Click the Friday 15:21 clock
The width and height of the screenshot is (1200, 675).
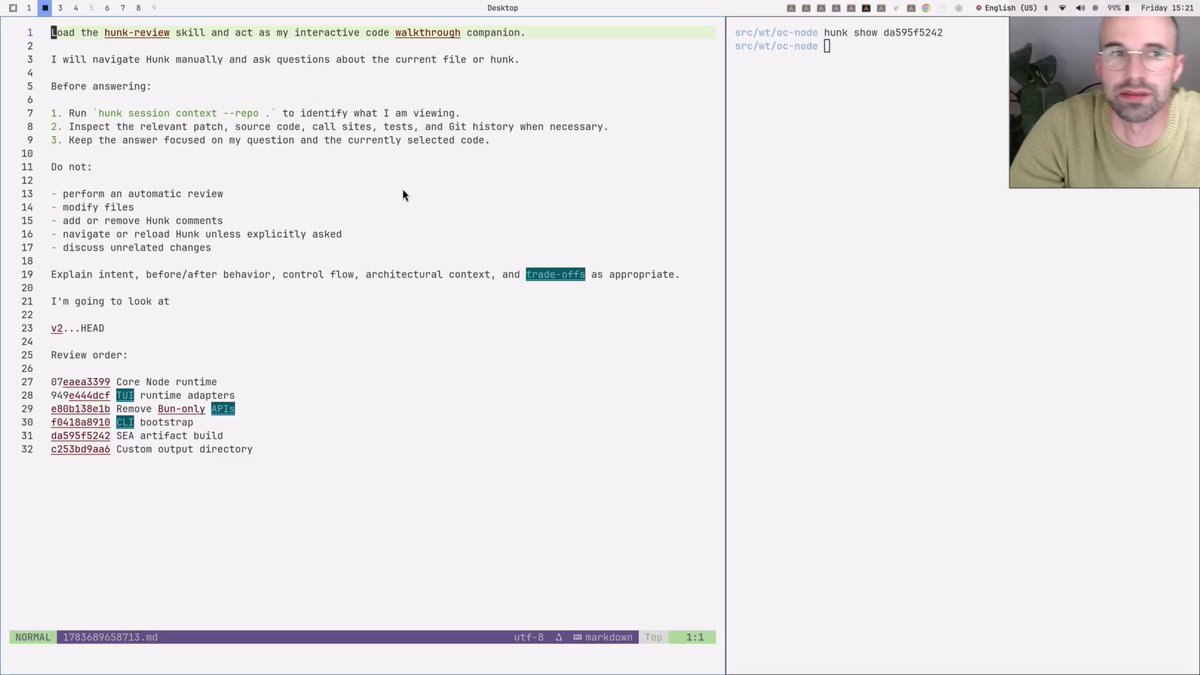point(1167,8)
